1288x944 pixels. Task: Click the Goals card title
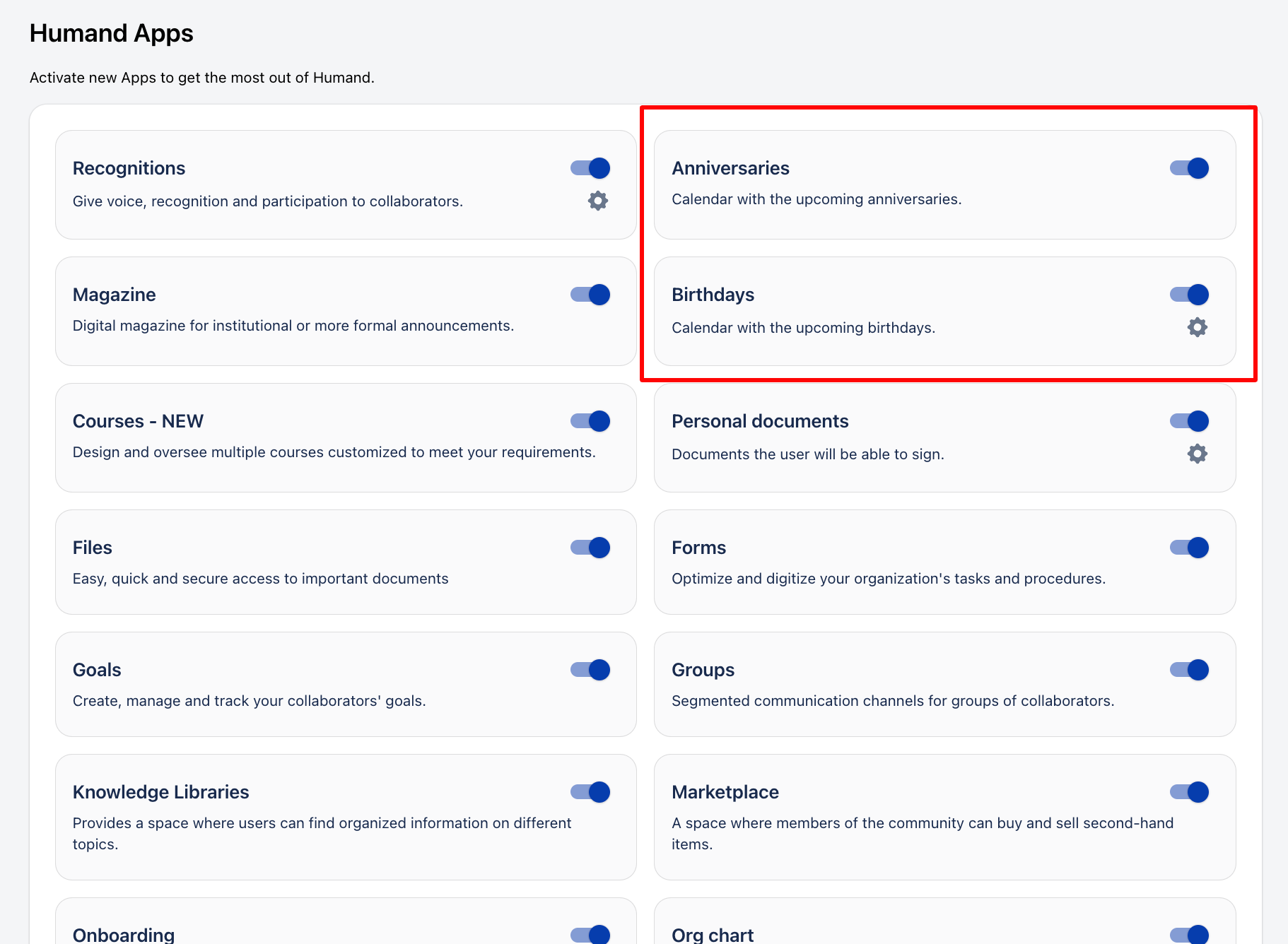97,670
